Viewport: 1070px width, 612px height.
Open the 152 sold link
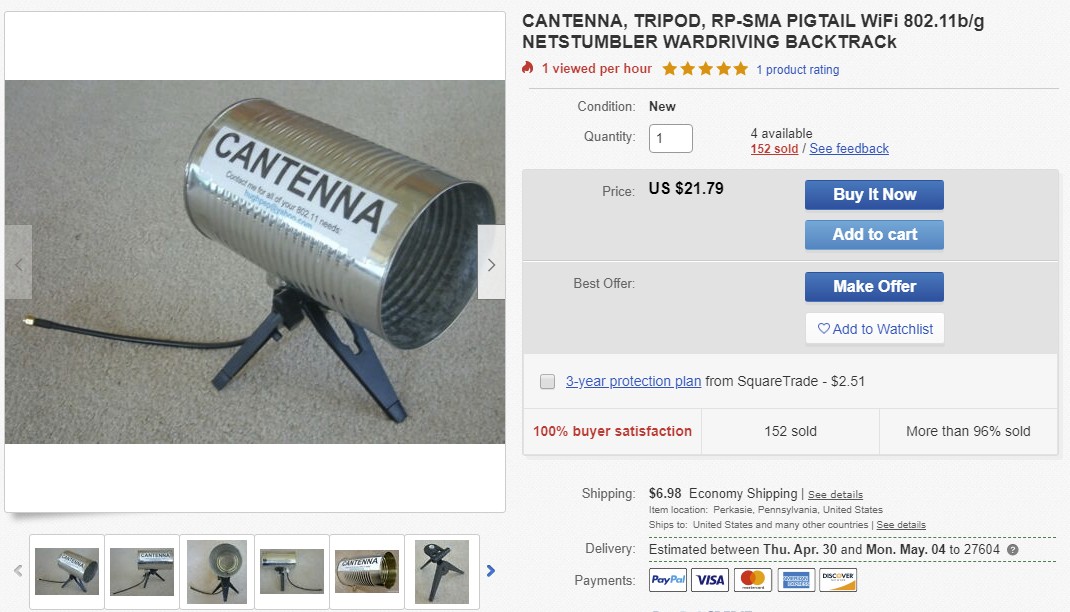click(x=774, y=149)
